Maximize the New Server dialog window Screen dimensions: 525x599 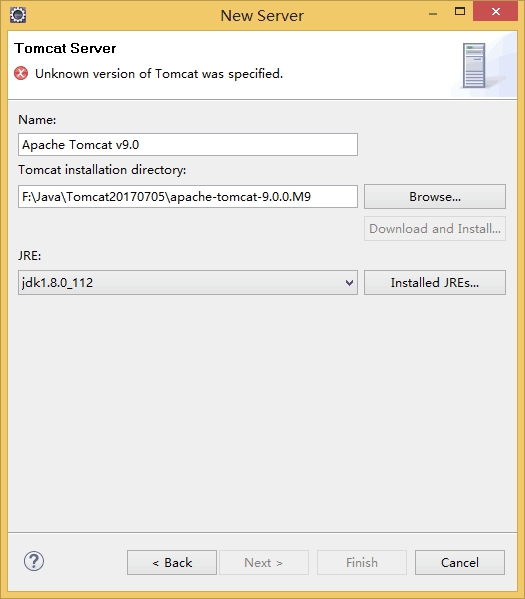tap(460, 11)
